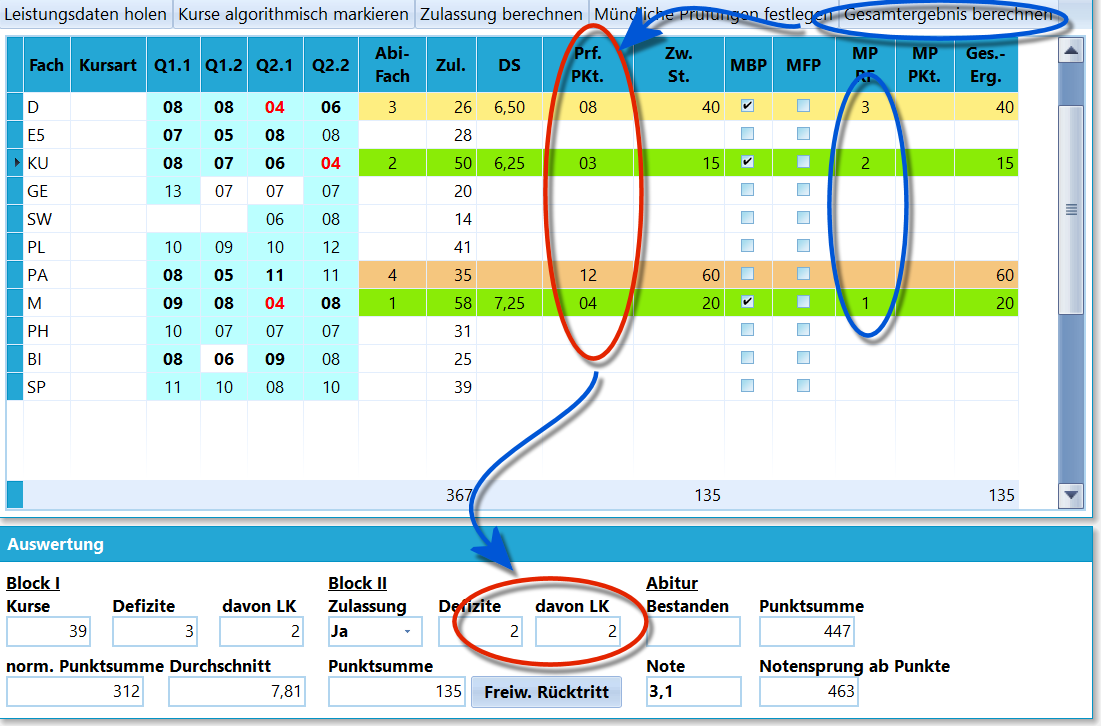Toggle MBP checkbox for subject D
The image size is (1101, 726).
tap(748, 106)
